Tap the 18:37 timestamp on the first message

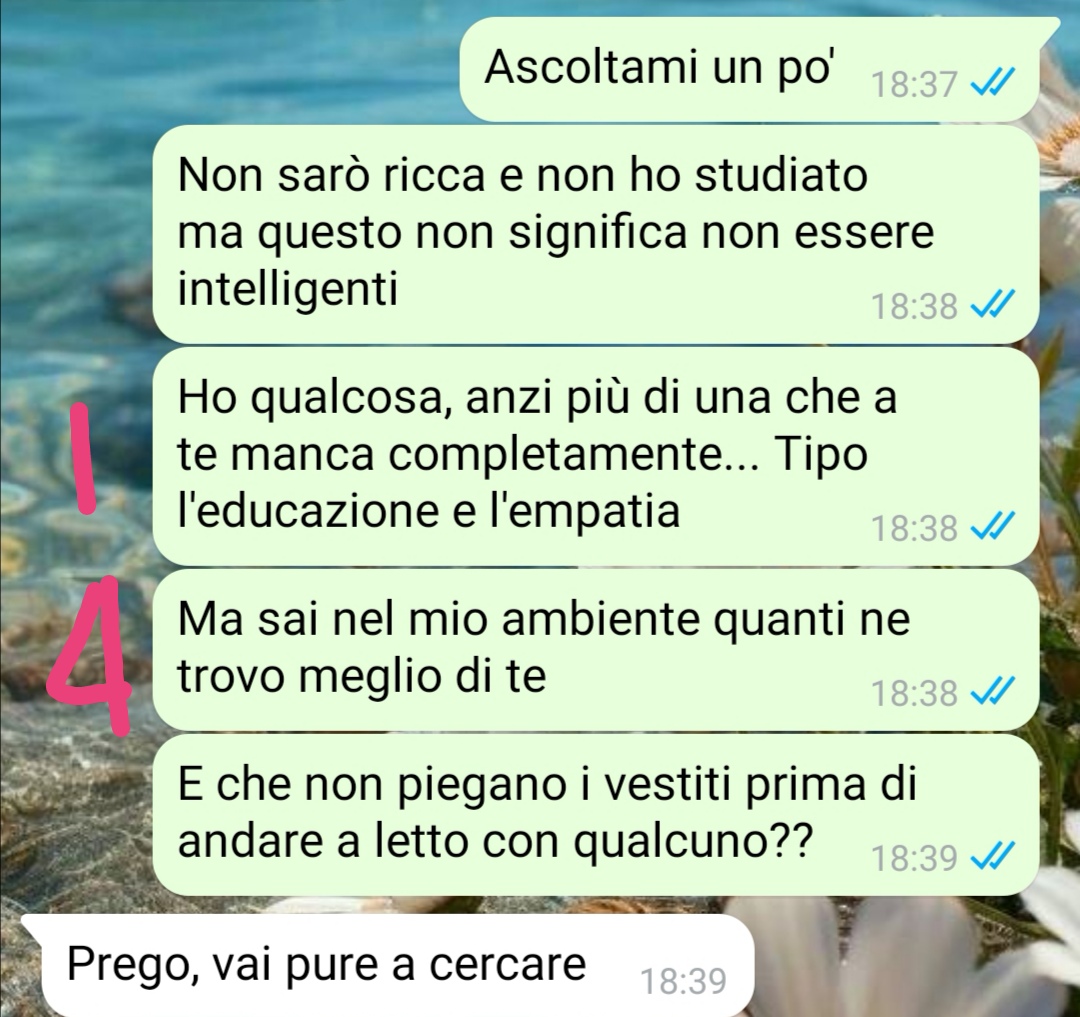coord(914,85)
